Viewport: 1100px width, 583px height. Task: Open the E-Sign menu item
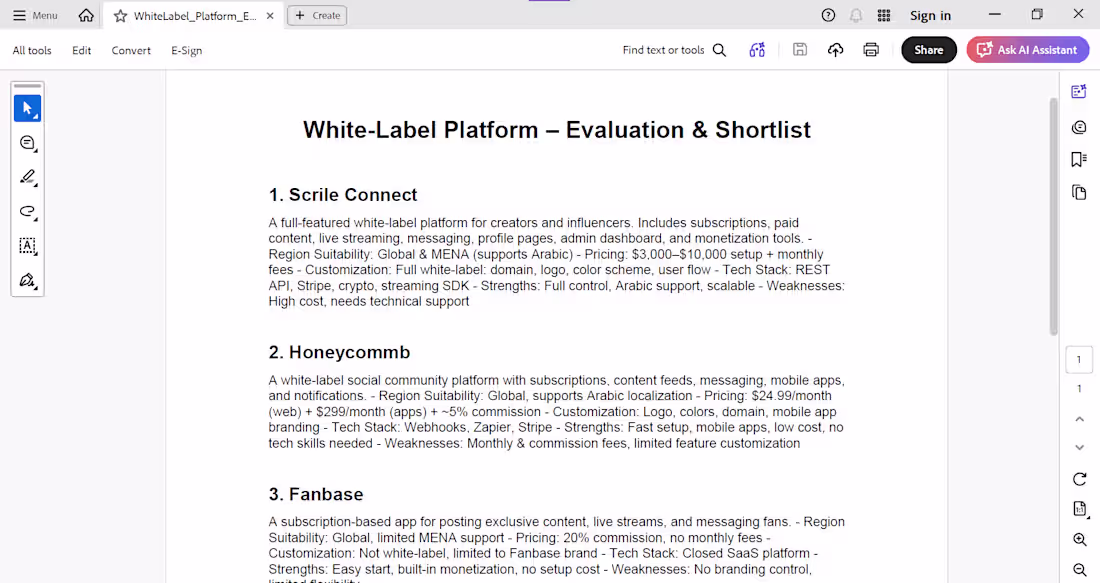(187, 51)
